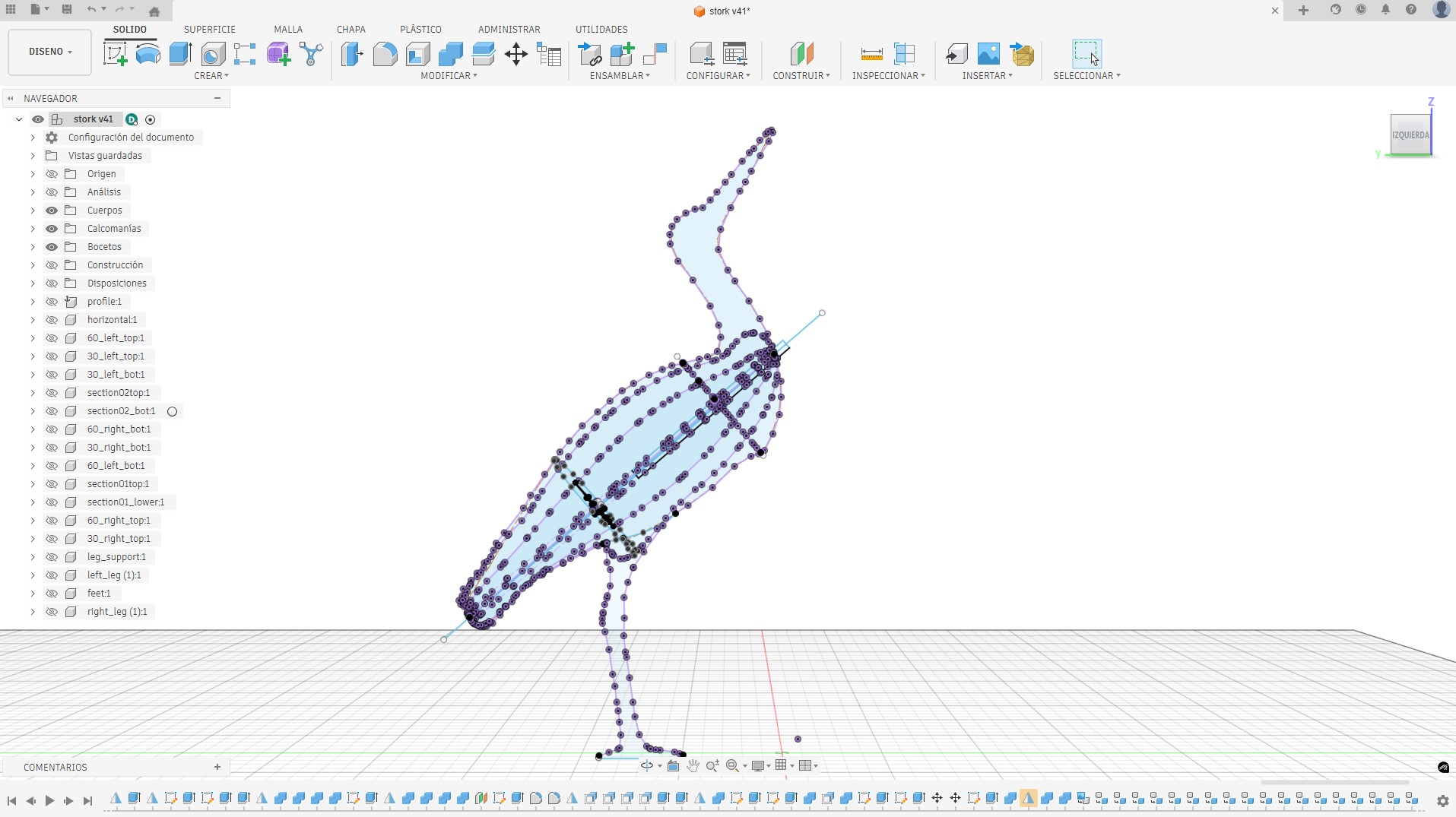Toggle visibility of Bocetos folder
The image size is (1456, 817).
coord(52,247)
